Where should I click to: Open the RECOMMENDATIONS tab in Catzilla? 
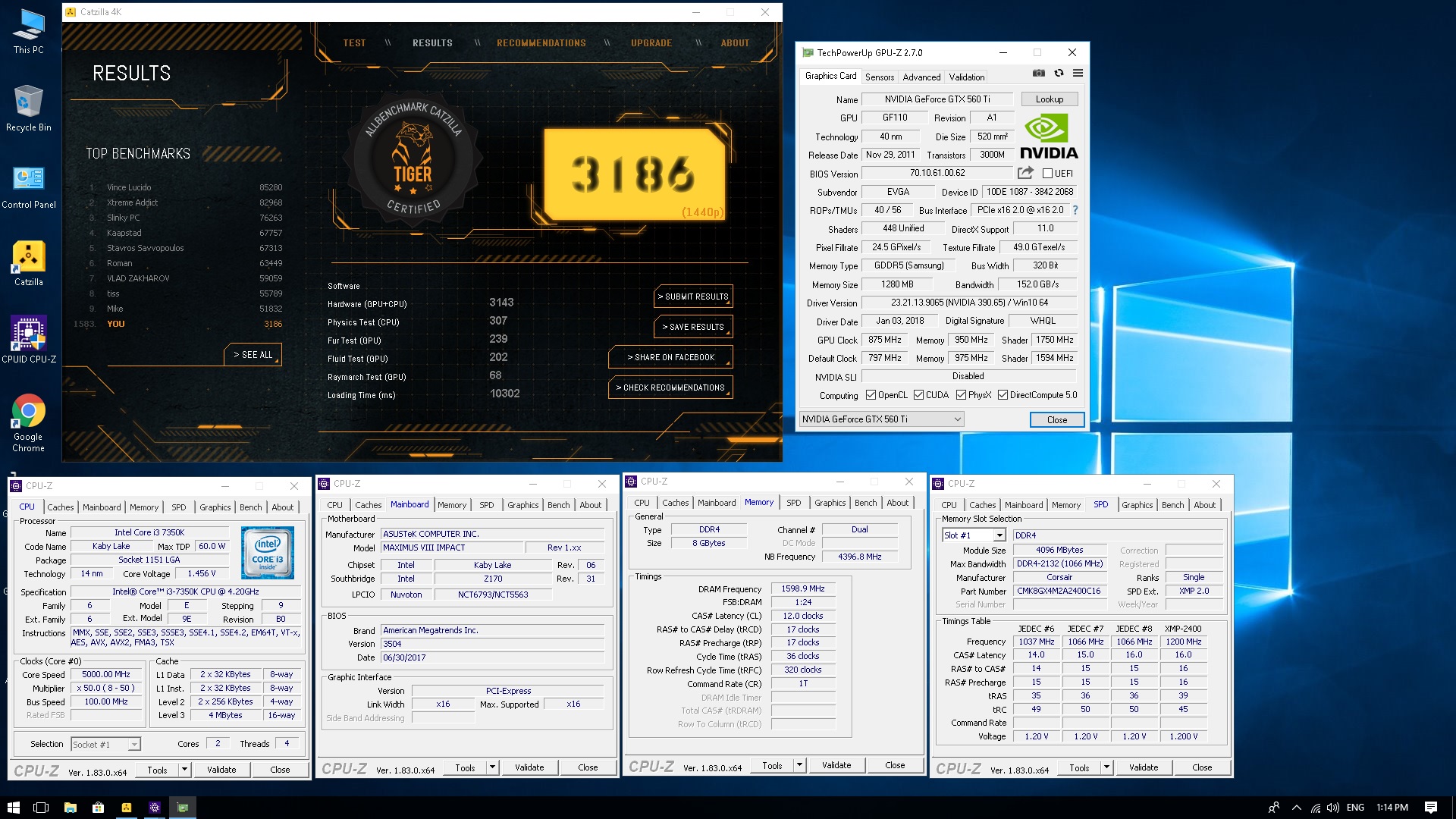pos(541,43)
